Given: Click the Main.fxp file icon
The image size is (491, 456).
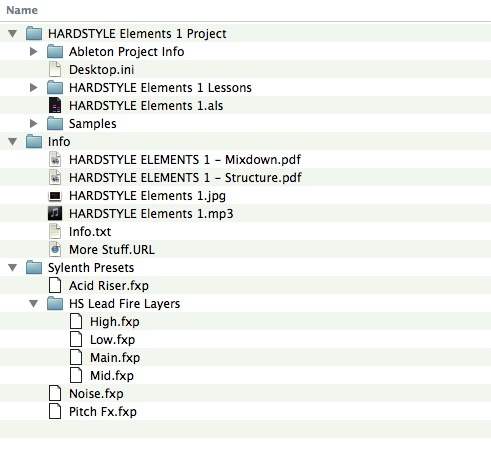Looking at the screenshot, I should tap(76, 357).
